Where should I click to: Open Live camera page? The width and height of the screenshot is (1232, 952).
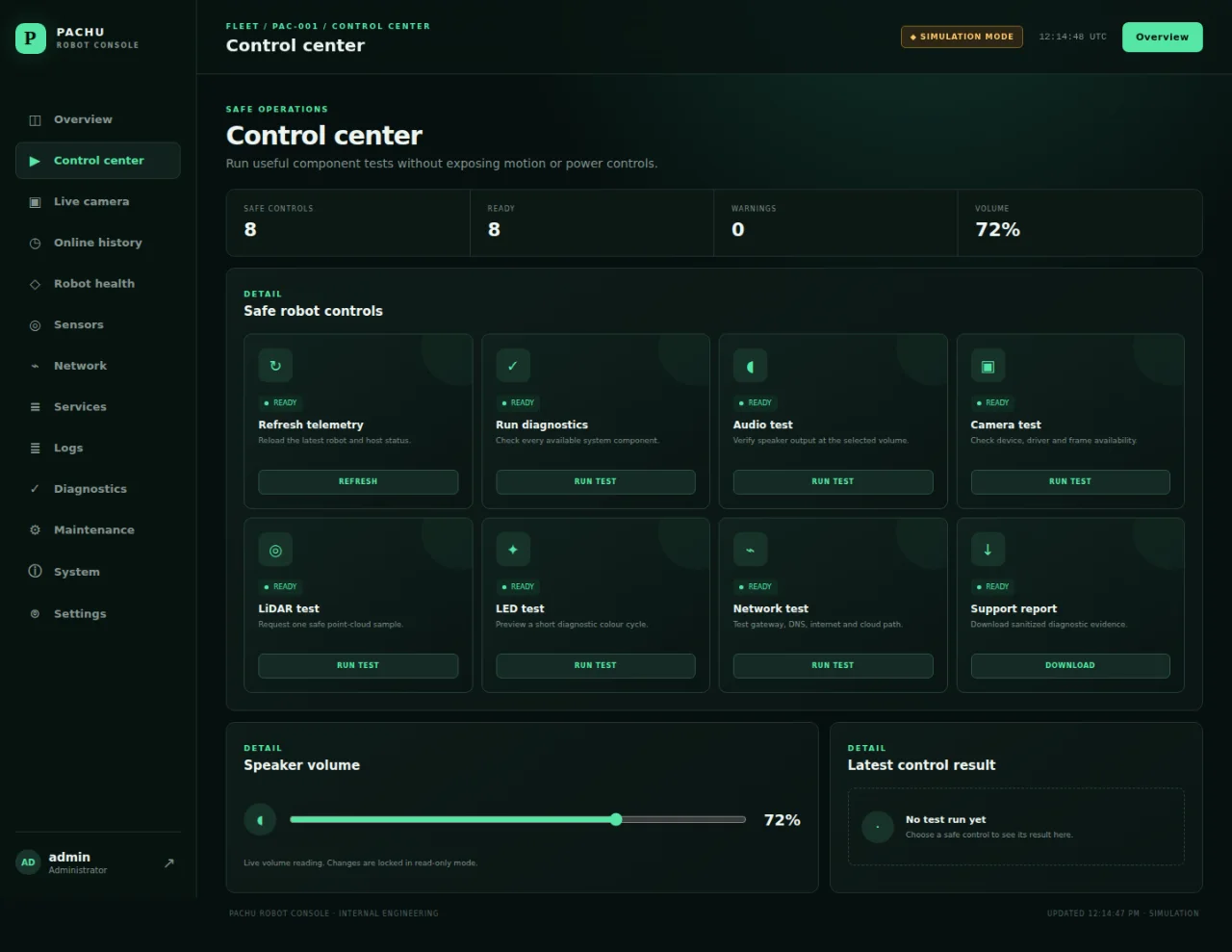click(98, 202)
